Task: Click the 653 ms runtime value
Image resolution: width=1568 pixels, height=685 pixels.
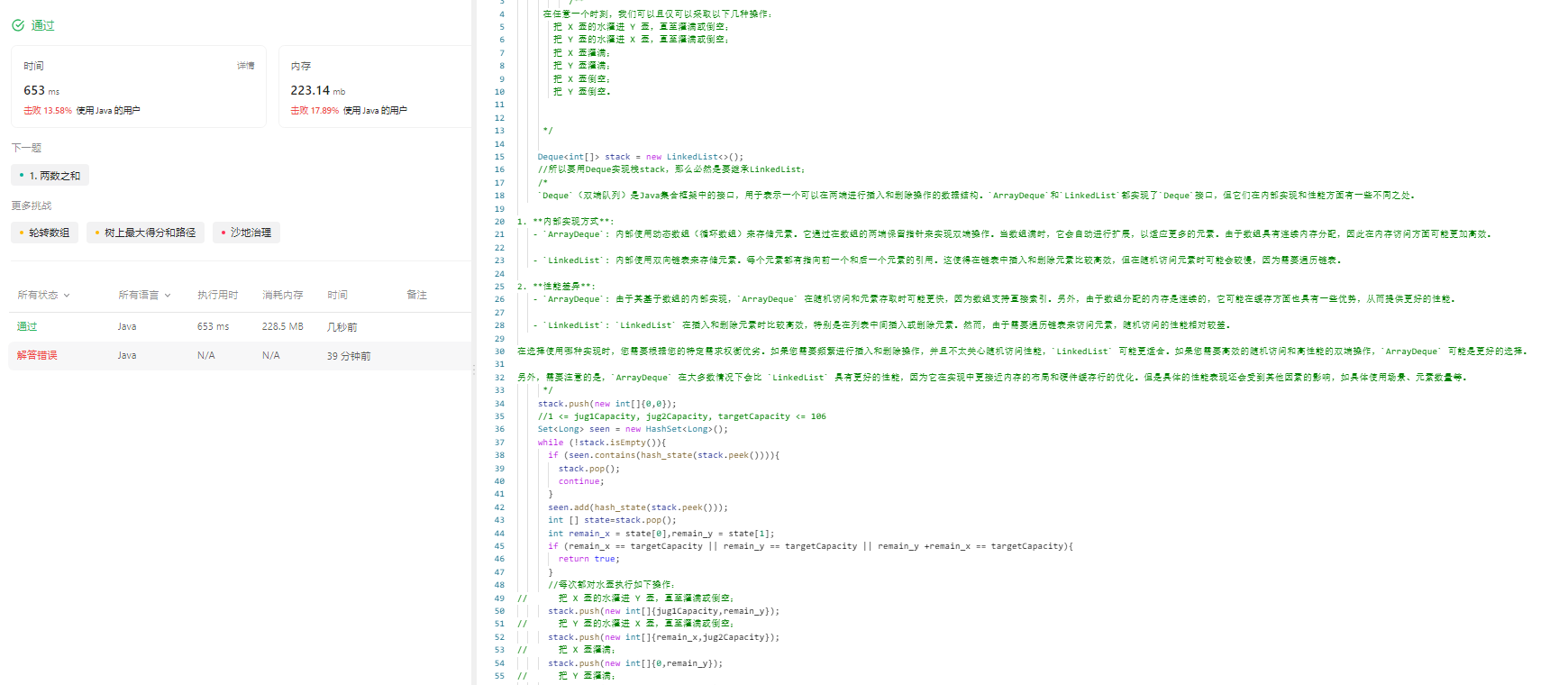Action: point(41,90)
